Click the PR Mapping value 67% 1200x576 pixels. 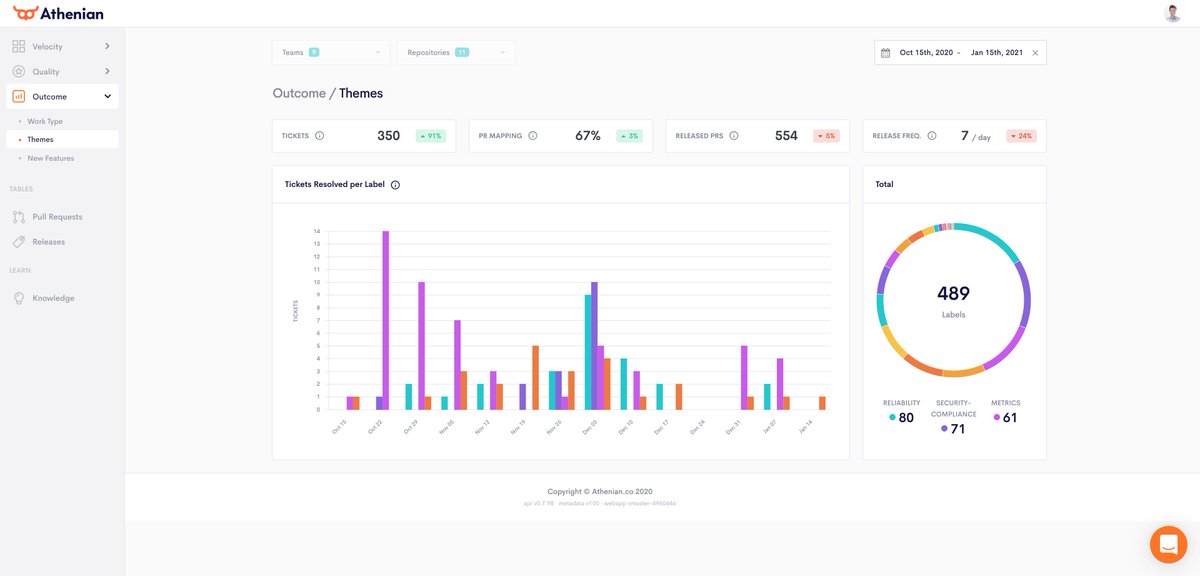588,136
